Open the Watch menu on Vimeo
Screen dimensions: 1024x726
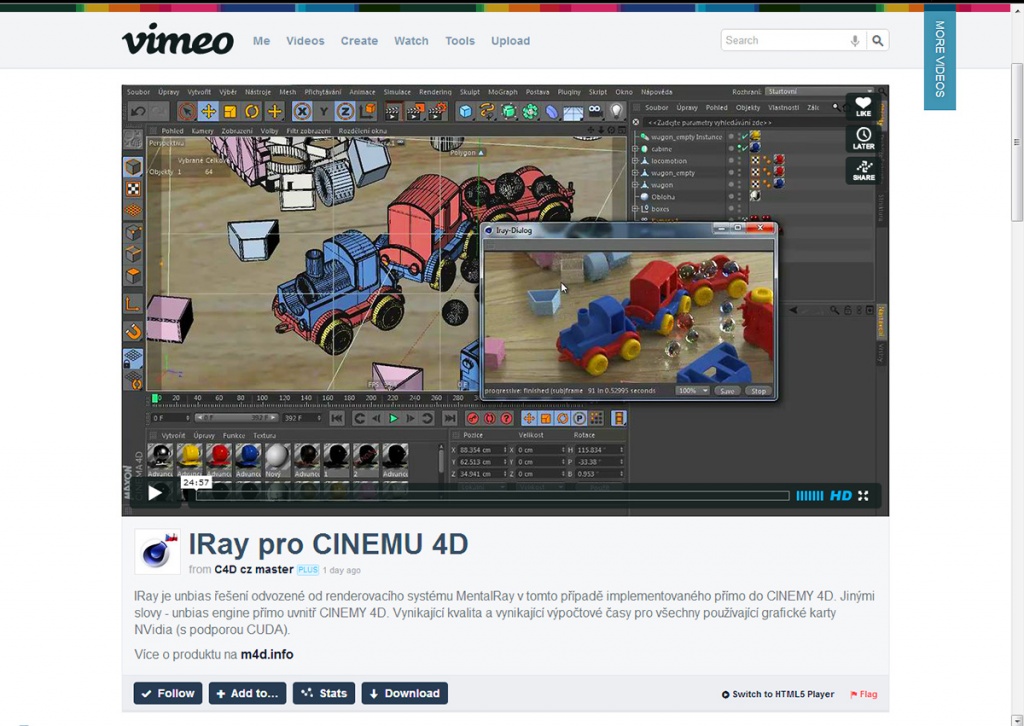click(x=411, y=40)
